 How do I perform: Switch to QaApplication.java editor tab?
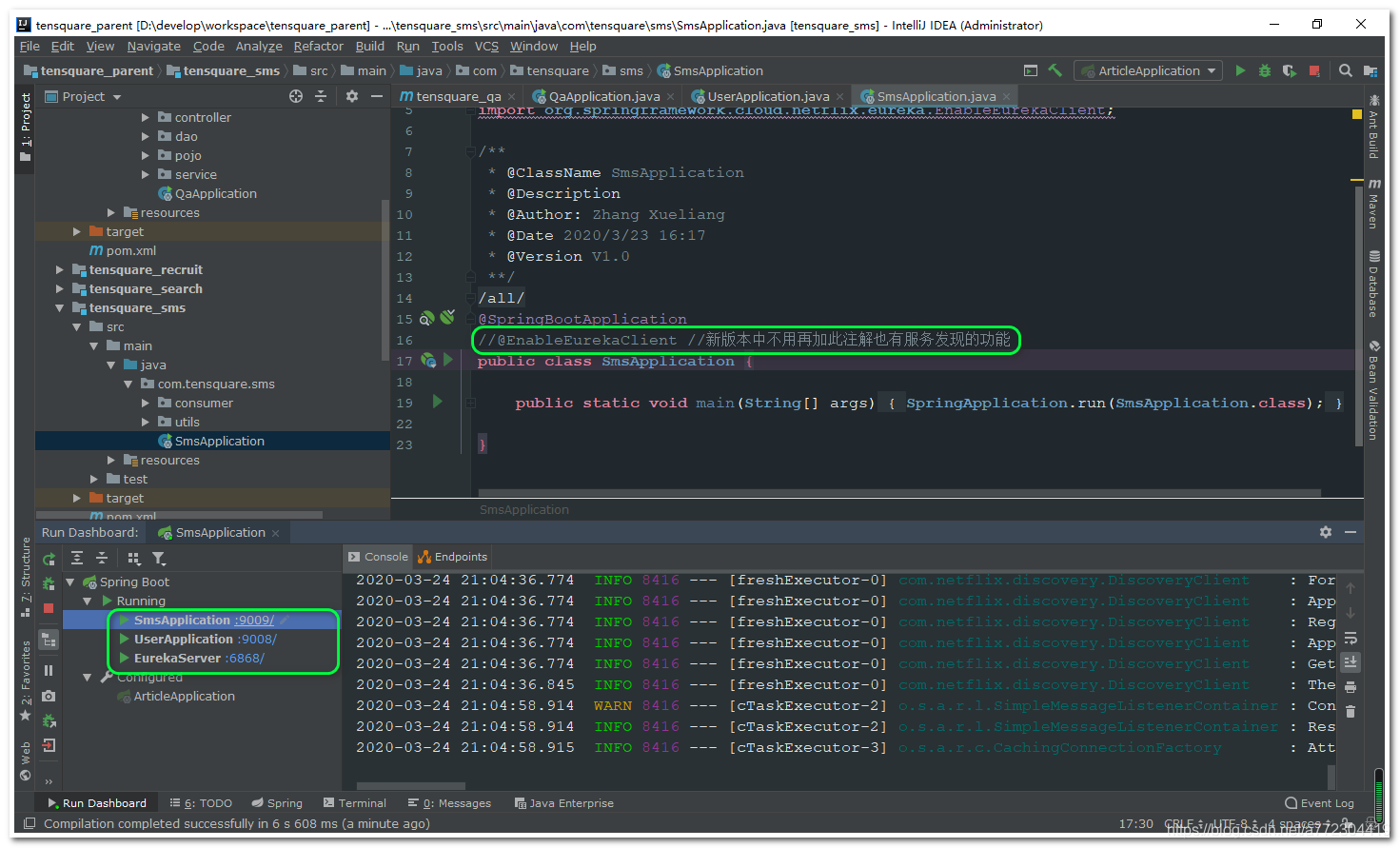click(603, 96)
